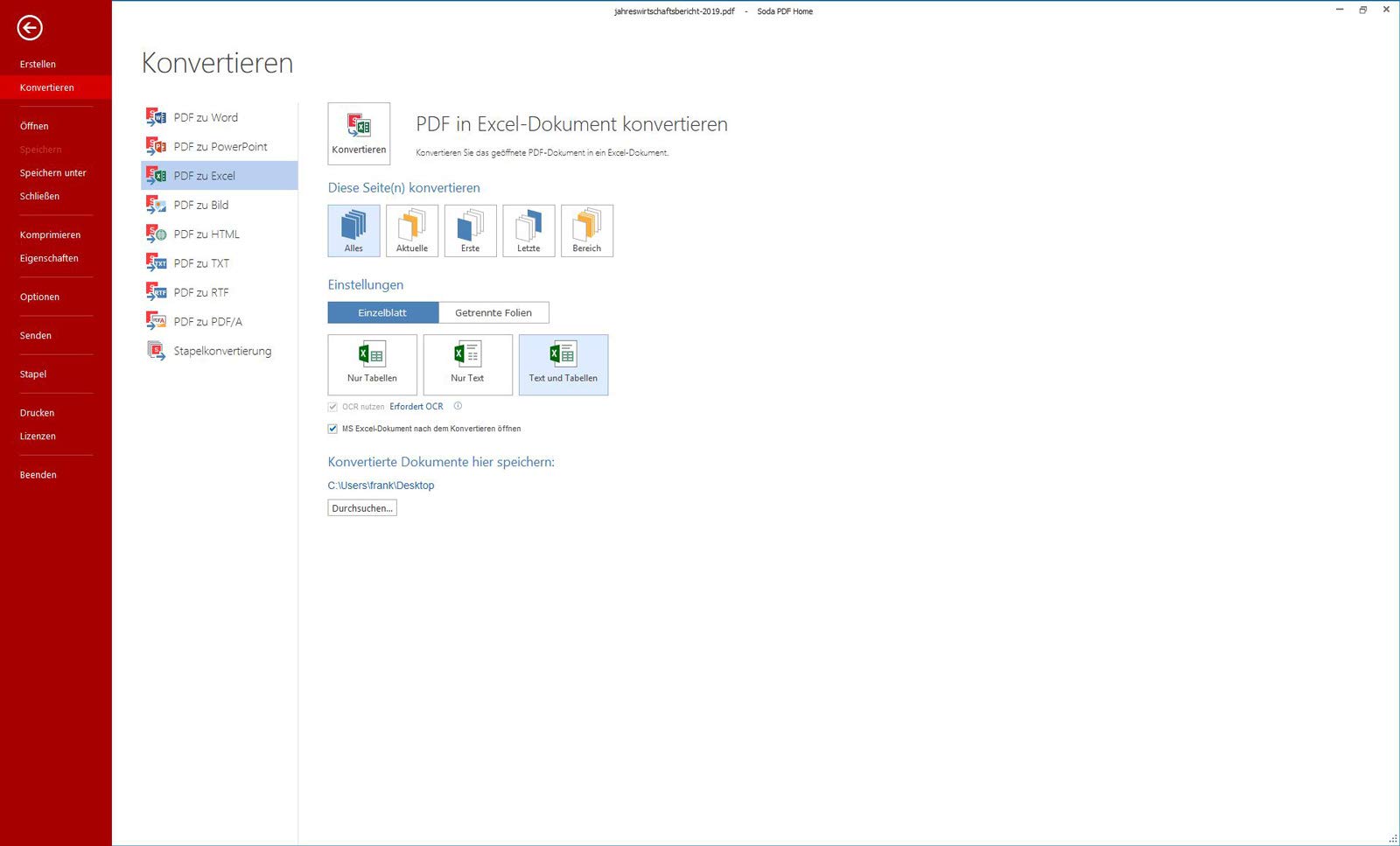The image size is (1400, 846).
Task: Toggle the OCR nutzen checkbox
Action: tap(332, 407)
